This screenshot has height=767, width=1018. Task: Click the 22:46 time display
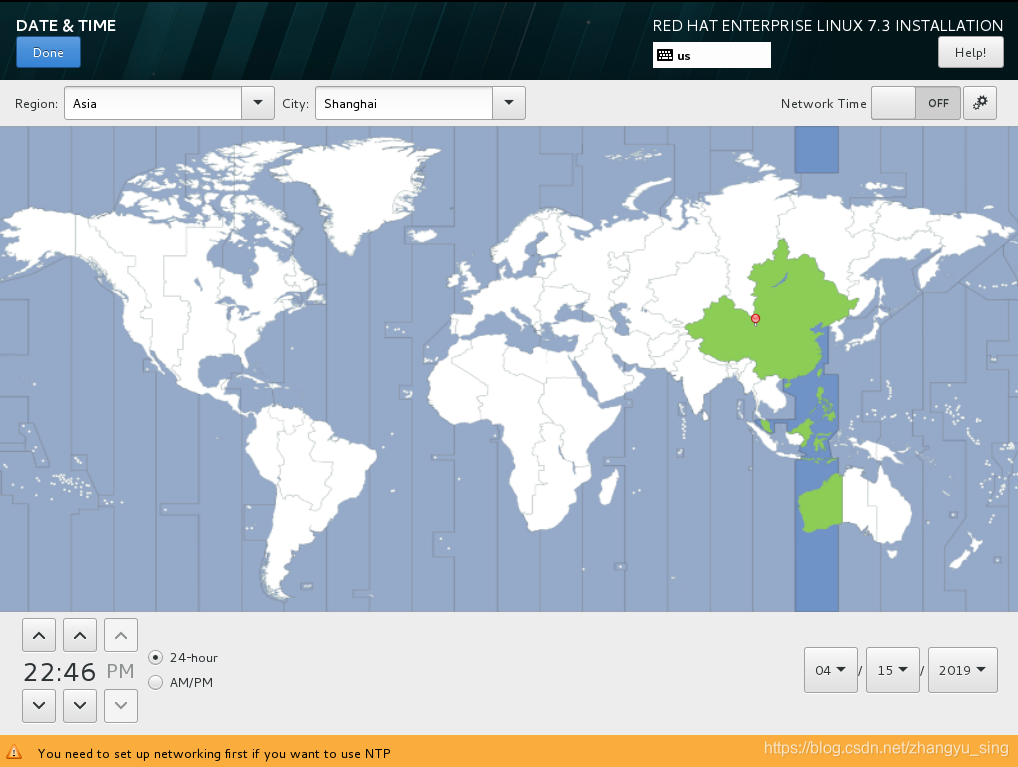pyautogui.click(x=60, y=672)
